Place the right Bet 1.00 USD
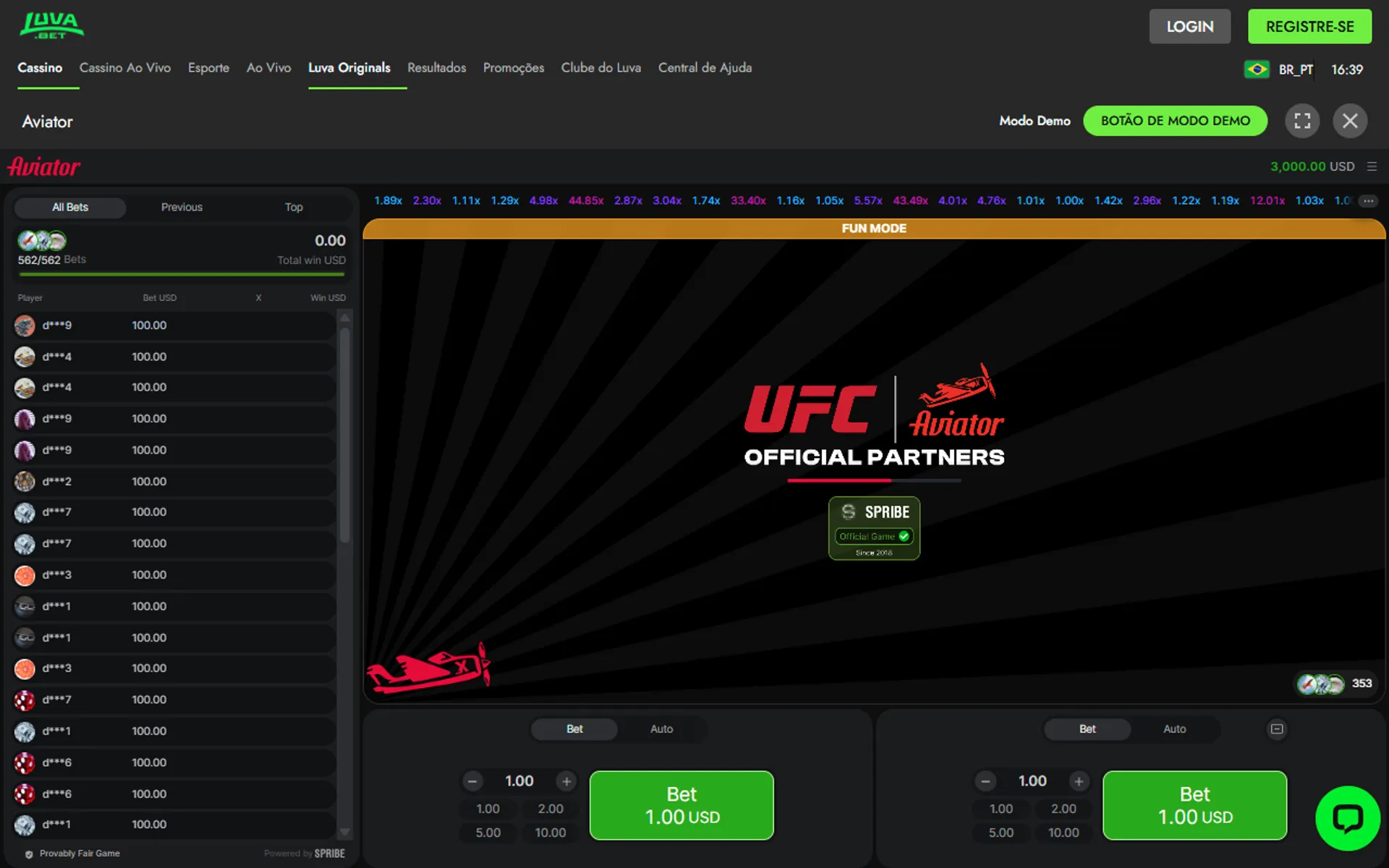The width and height of the screenshot is (1389, 868). pyautogui.click(x=1194, y=805)
